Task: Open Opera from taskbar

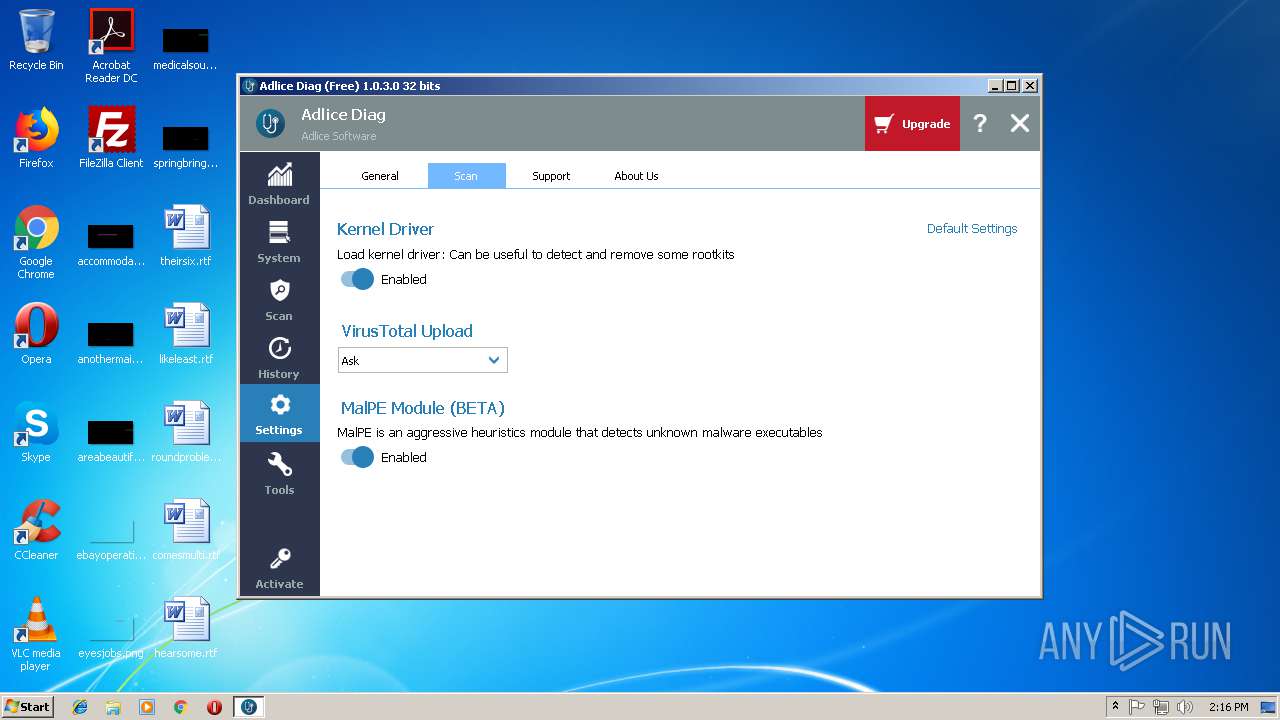Action: coord(214,707)
